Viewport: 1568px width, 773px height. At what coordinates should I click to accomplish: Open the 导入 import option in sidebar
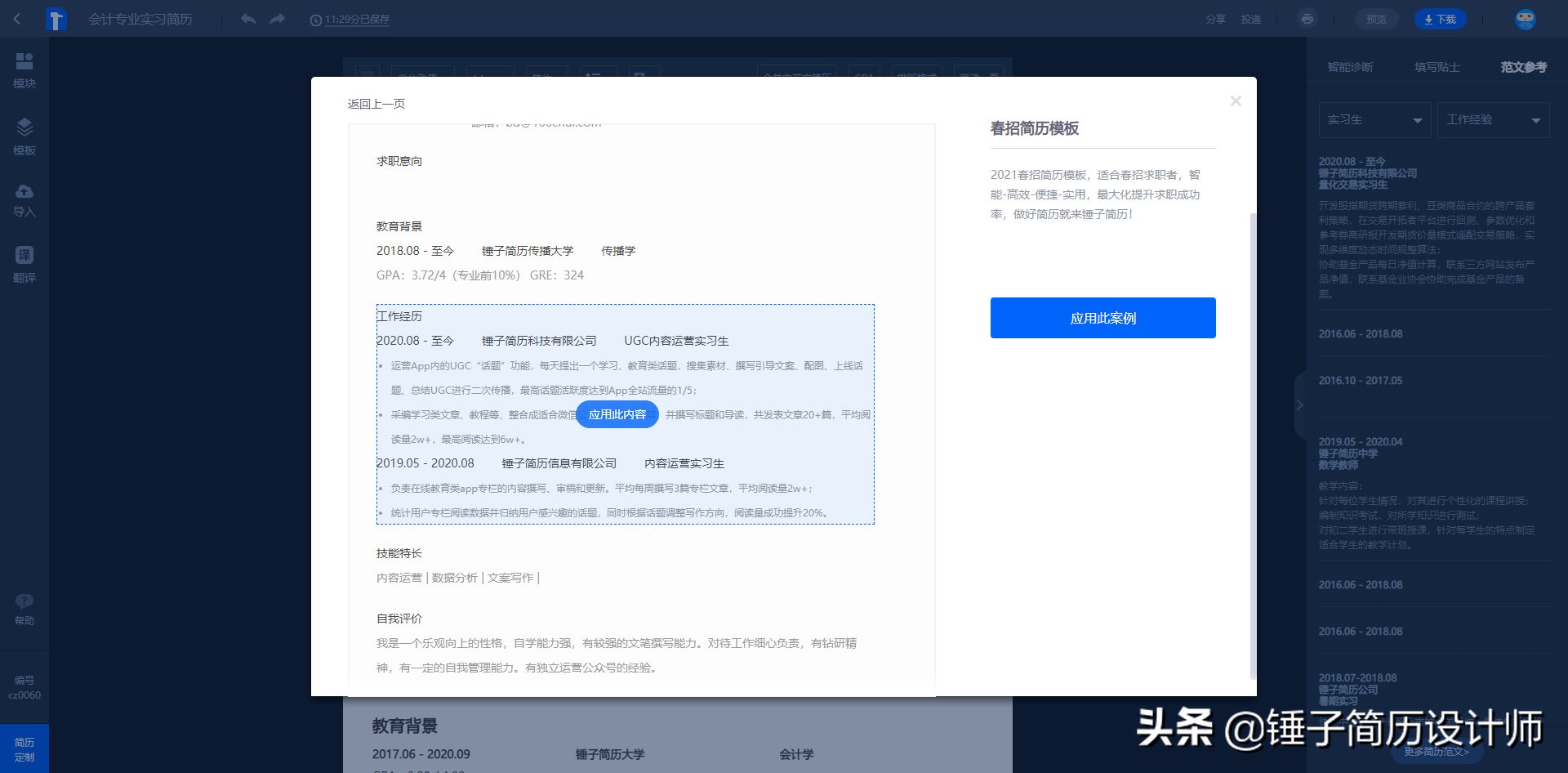pos(24,201)
